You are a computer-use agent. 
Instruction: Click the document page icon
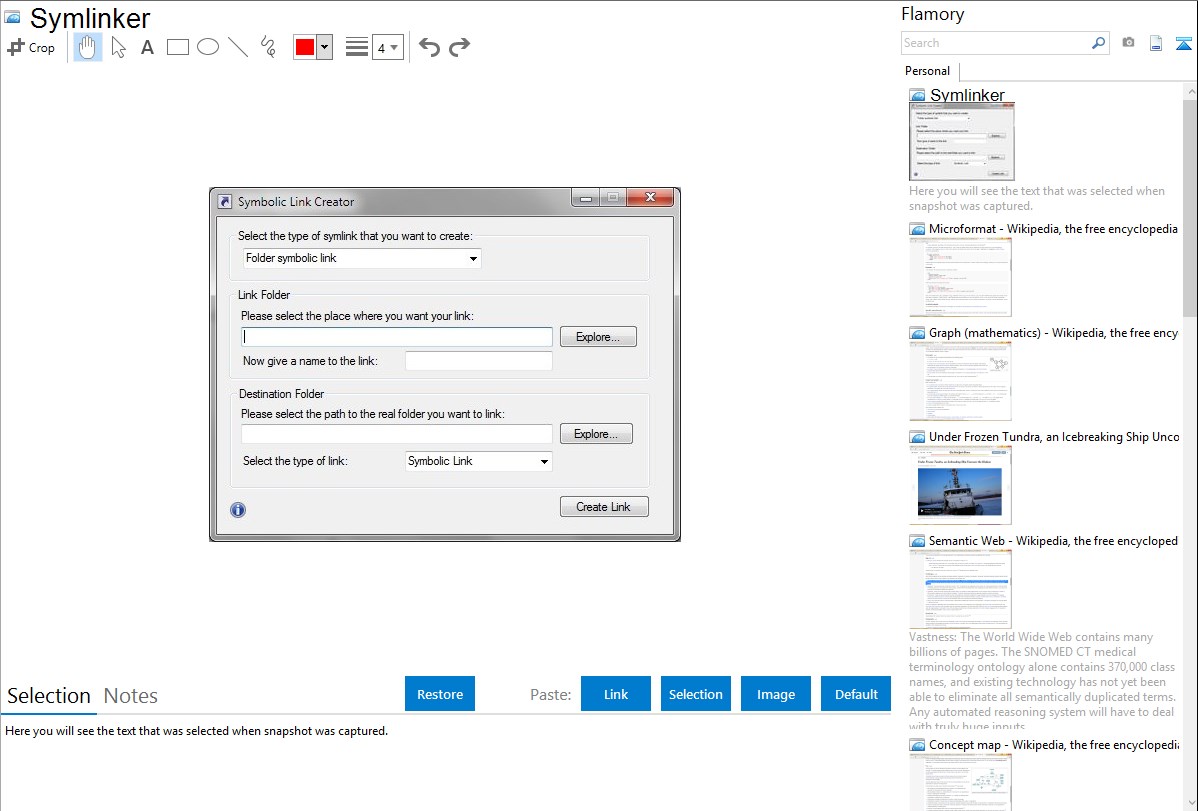pyautogui.click(x=1156, y=43)
